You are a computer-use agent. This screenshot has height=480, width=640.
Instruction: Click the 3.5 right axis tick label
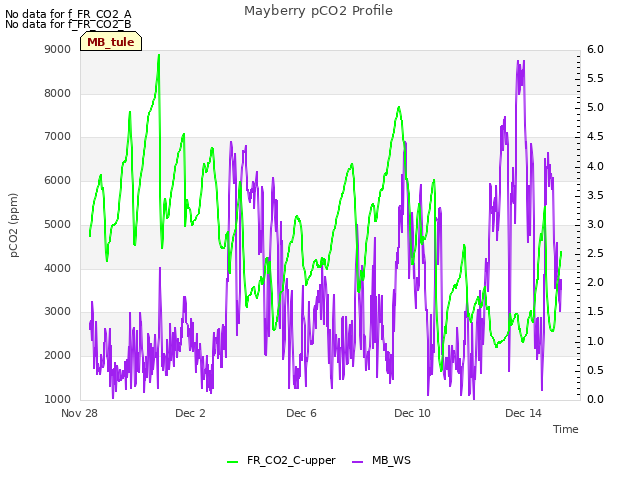point(595,195)
